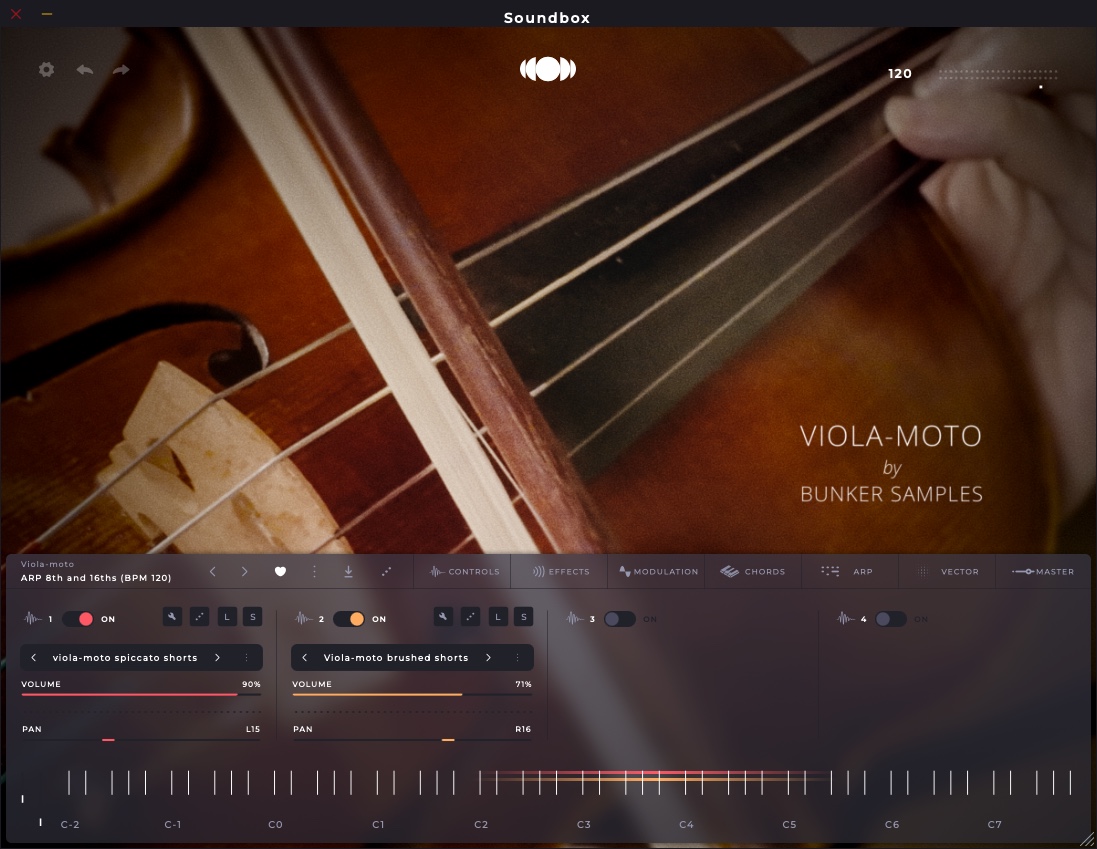The image size is (1097, 849).
Task: Solo layer 2 with S button
Action: click(x=523, y=617)
